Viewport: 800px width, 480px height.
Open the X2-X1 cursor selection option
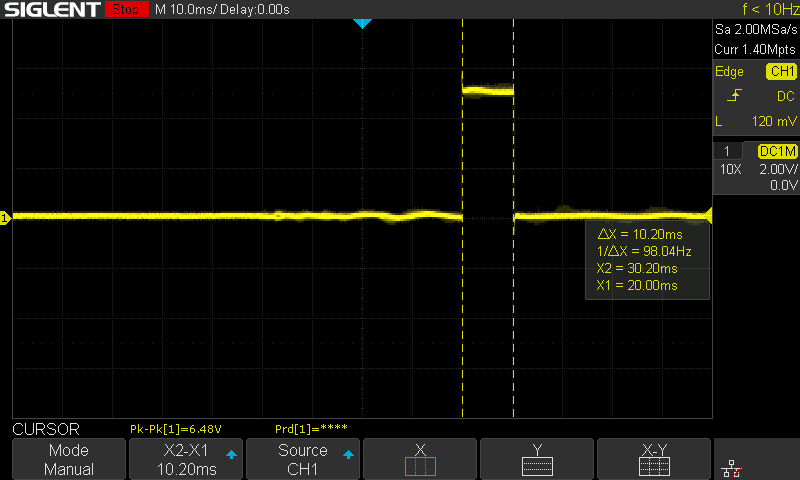click(186, 459)
